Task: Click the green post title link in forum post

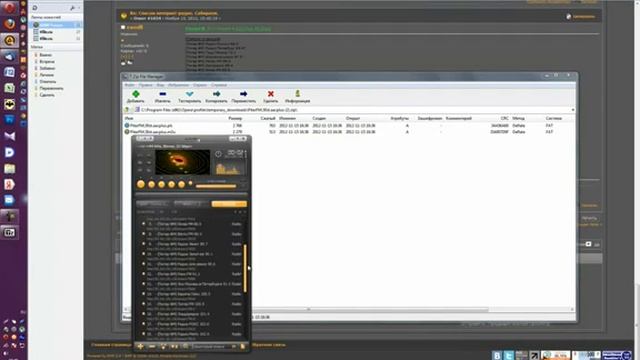Action: (228, 29)
